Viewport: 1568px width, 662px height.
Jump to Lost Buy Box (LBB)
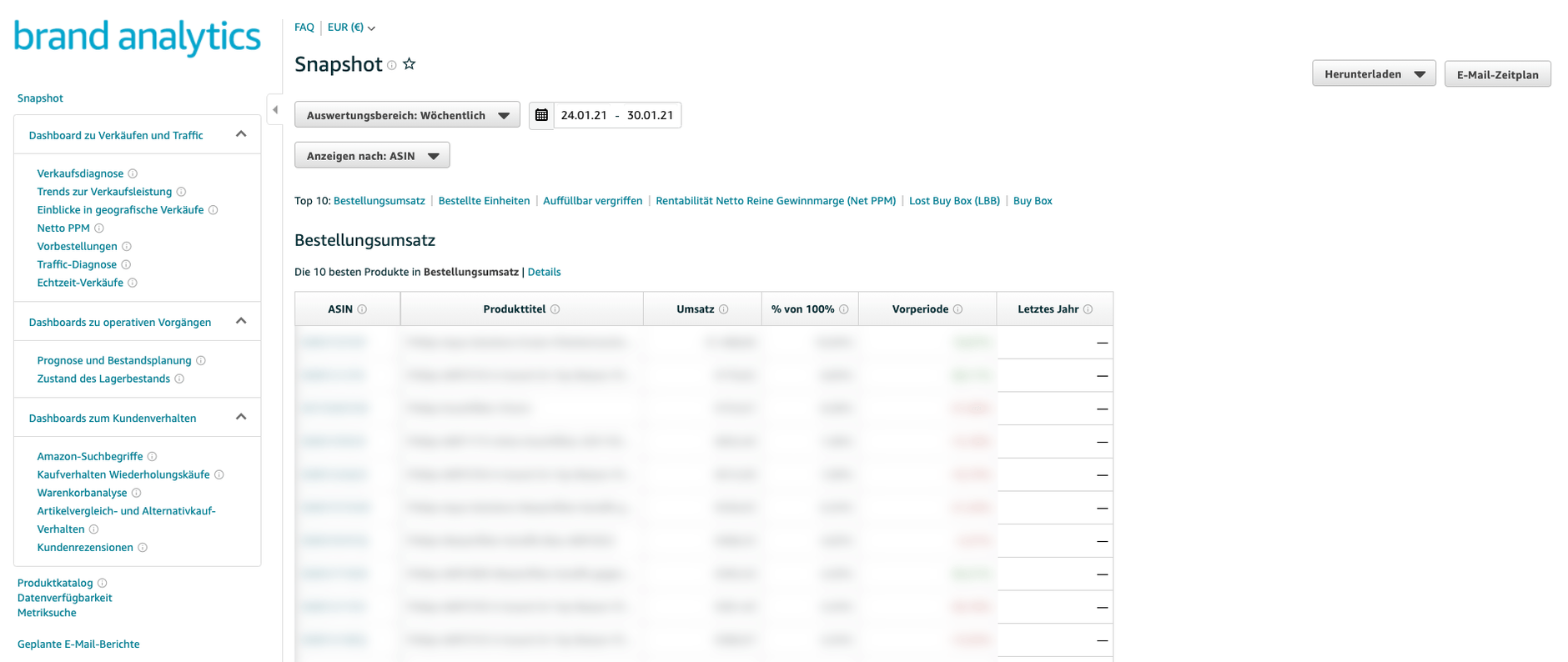coord(954,201)
